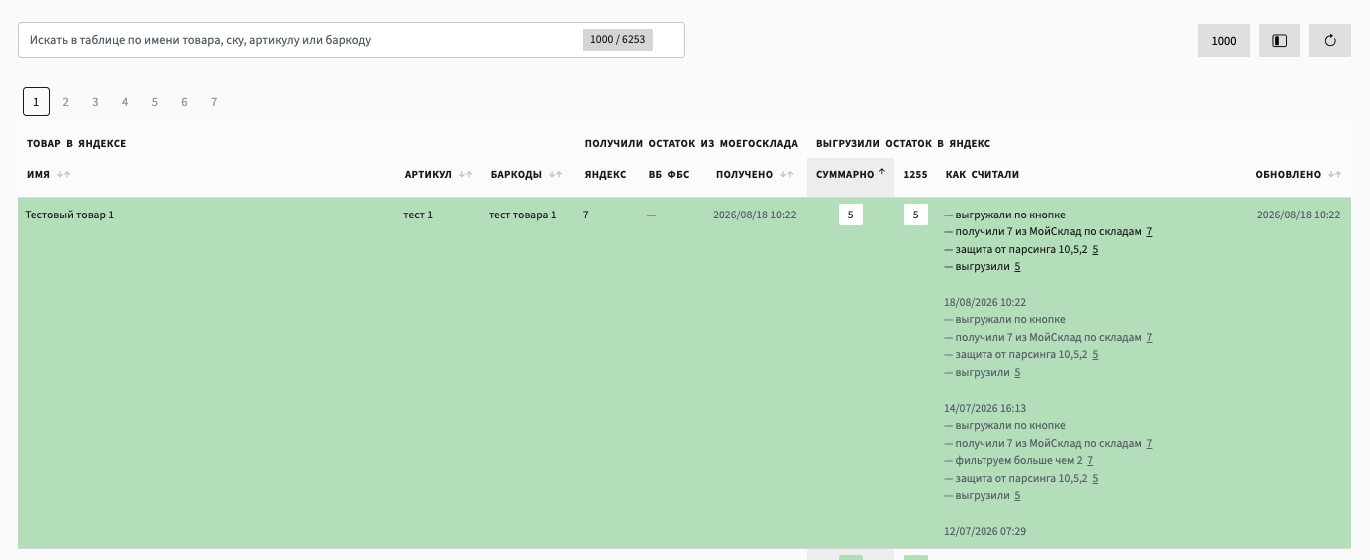Click the 'Товар в Яндексе' group header
Screen dimensions: 1370x560
coord(76,144)
